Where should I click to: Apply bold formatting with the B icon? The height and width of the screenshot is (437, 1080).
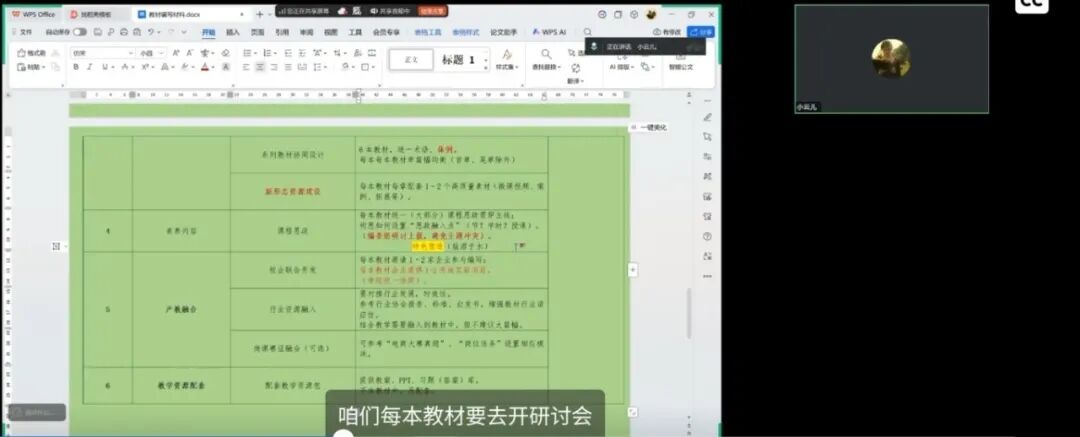click(76, 67)
